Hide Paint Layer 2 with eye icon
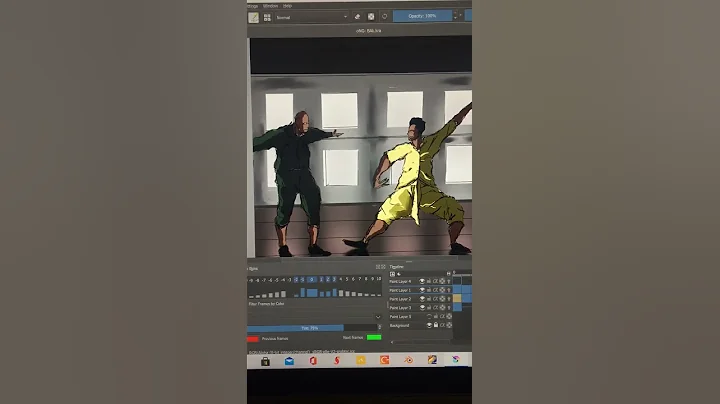 pos(422,299)
